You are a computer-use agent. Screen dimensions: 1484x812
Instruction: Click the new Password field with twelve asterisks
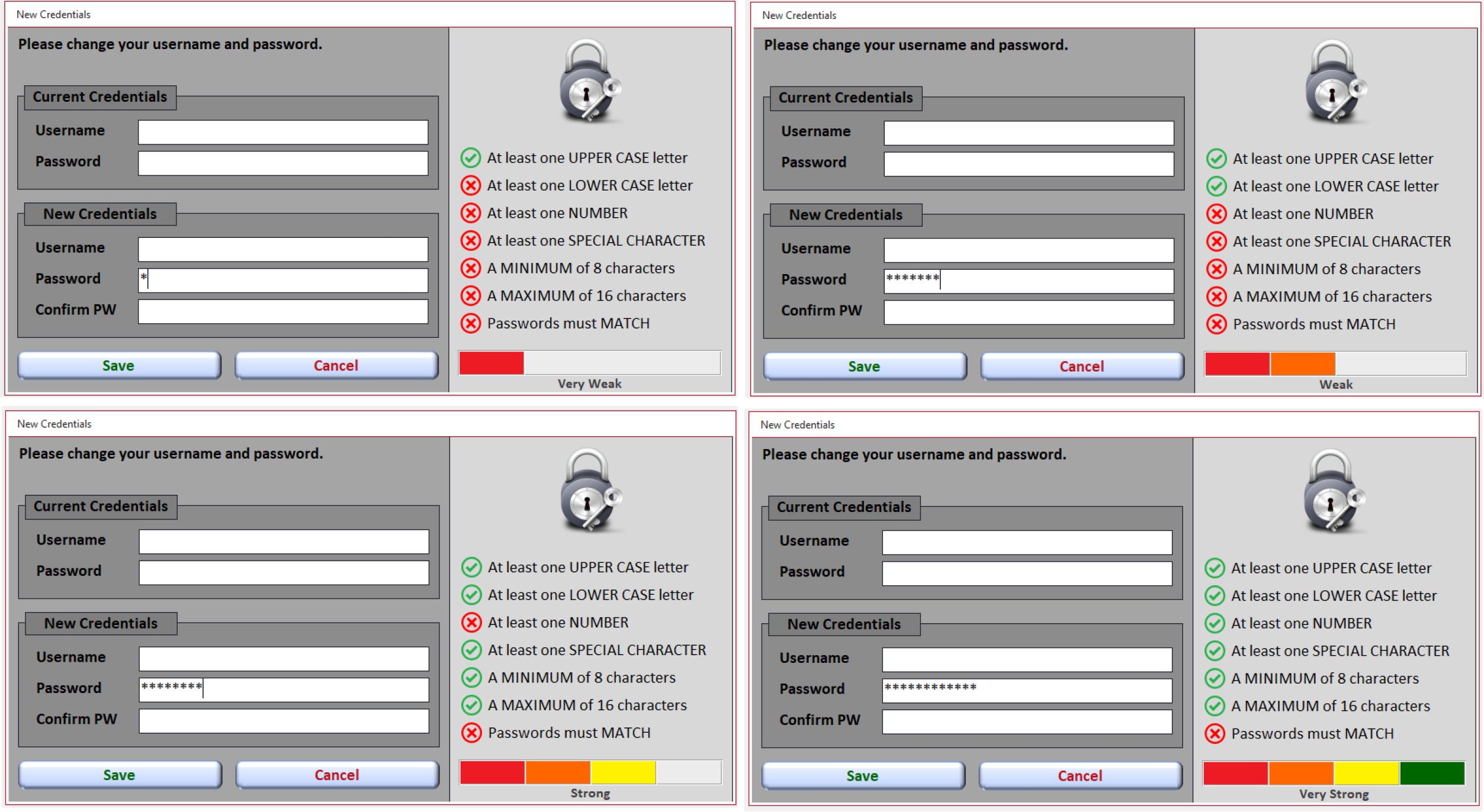(1027, 691)
